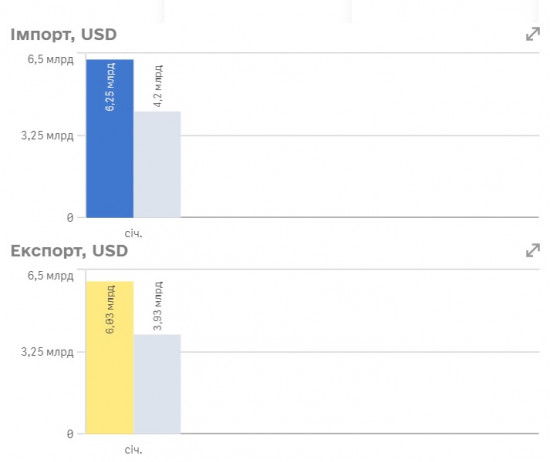Click the 0 axis label on import chart
The image size is (550, 462).
click(x=70, y=218)
